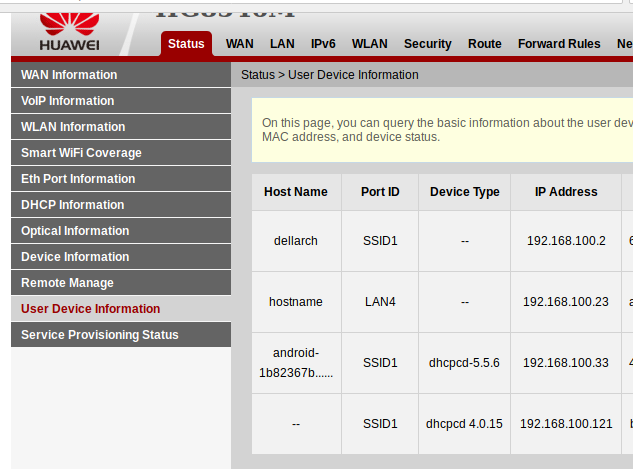633x469 pixels.
Task: Open the IPv6 tab
Action: 323,44
